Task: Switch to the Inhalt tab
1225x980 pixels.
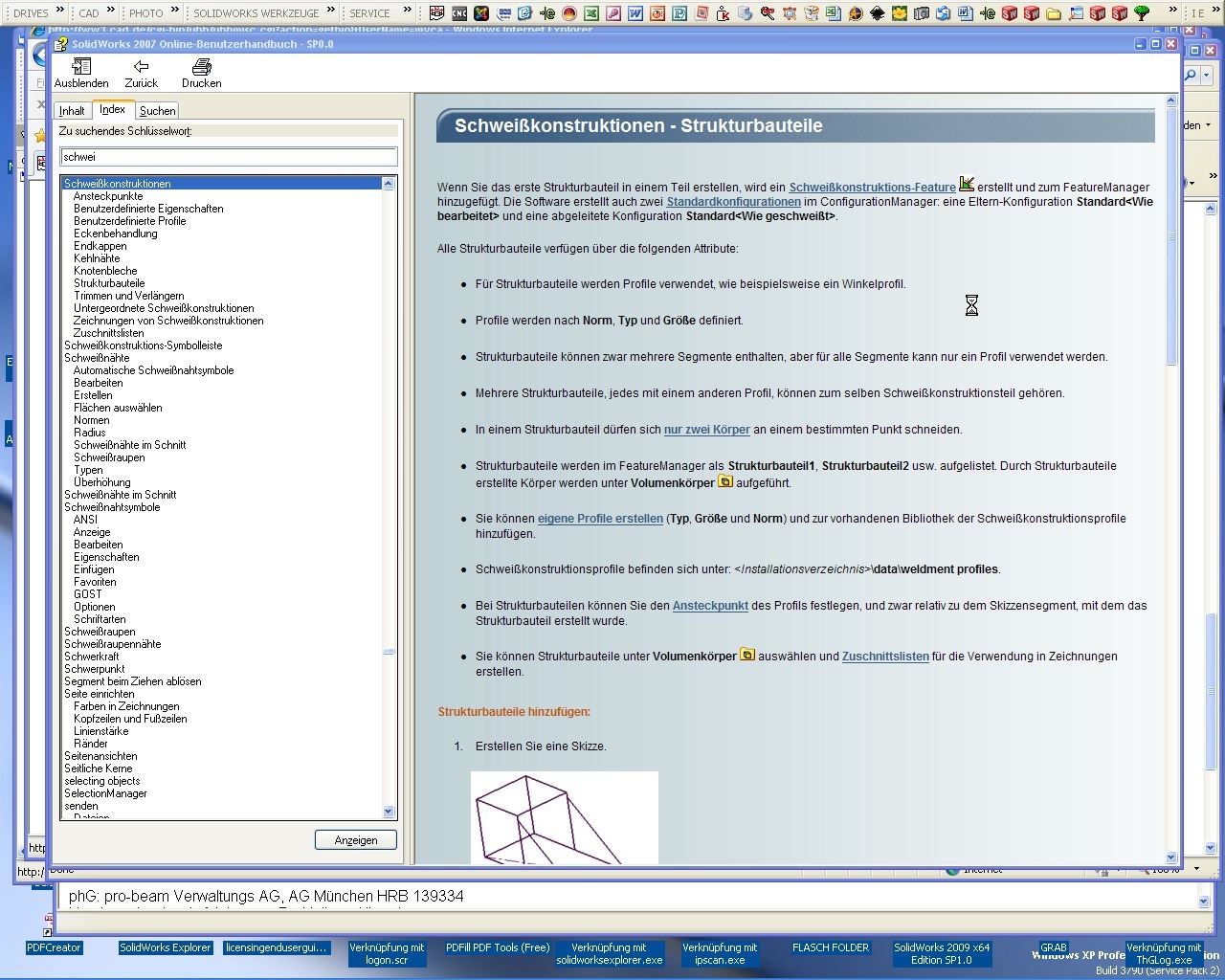Action: tap(72, 111)
